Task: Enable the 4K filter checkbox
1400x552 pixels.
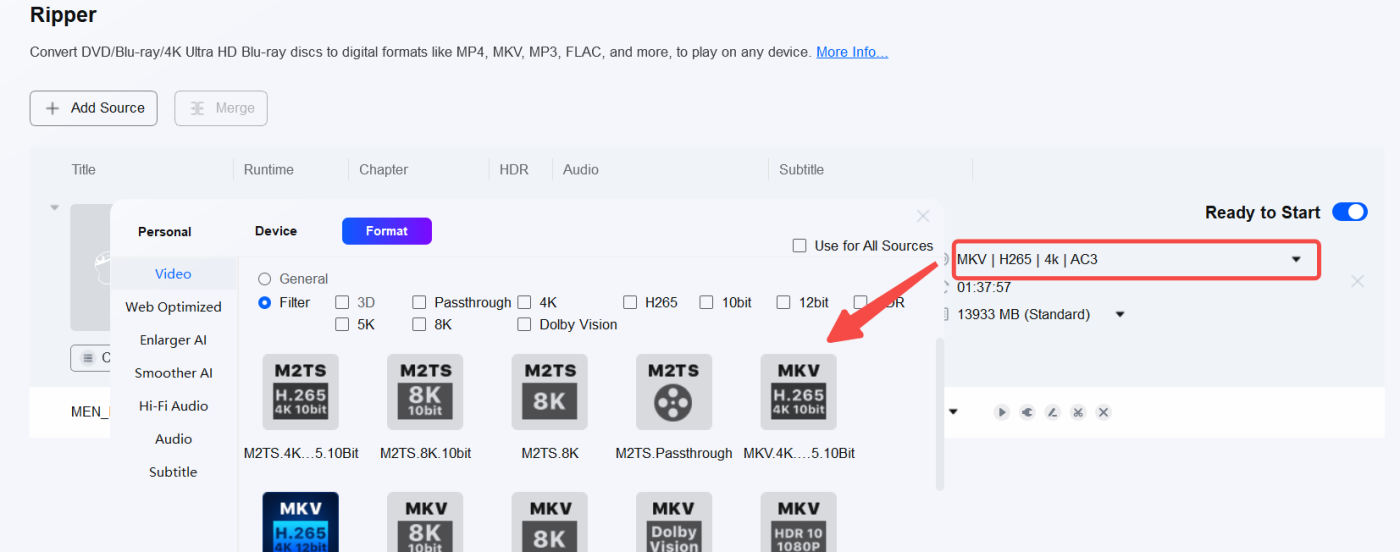Action: [524, 302]
